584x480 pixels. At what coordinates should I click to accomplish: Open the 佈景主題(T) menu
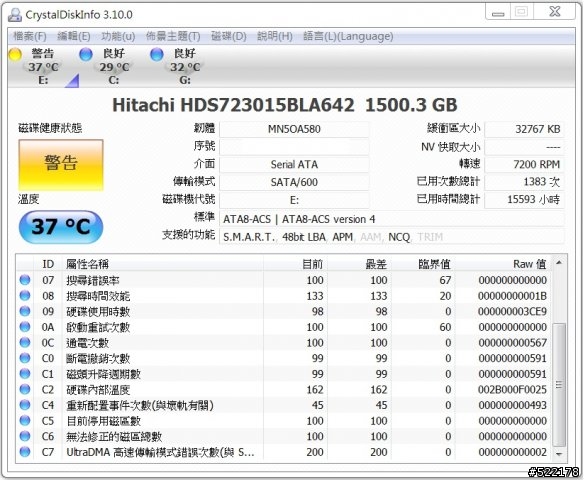173,36
